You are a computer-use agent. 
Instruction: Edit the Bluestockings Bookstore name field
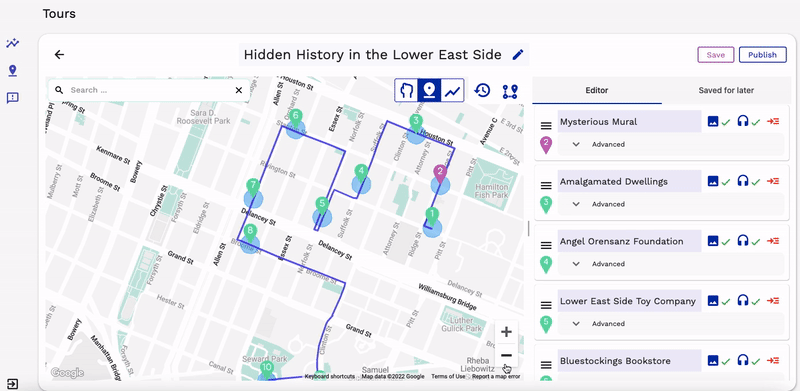click(629, 361)
